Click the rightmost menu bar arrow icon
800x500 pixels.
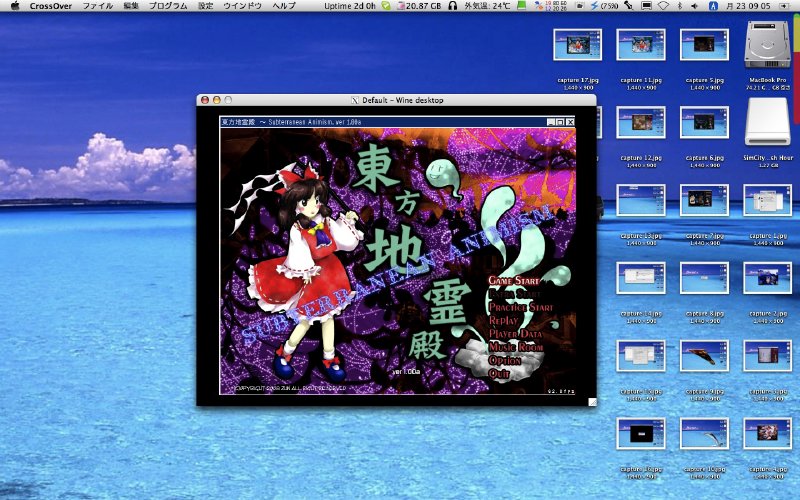784,6
